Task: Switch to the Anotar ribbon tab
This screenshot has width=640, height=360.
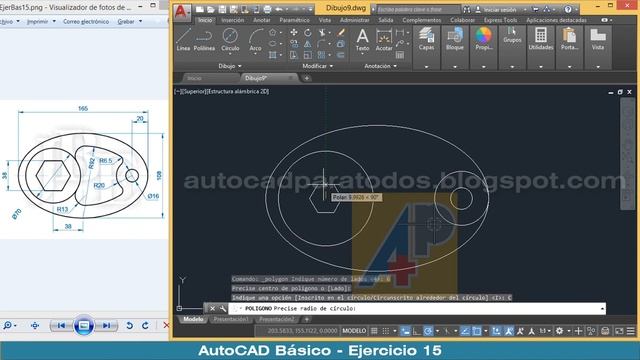Action: tap(262, 20)
